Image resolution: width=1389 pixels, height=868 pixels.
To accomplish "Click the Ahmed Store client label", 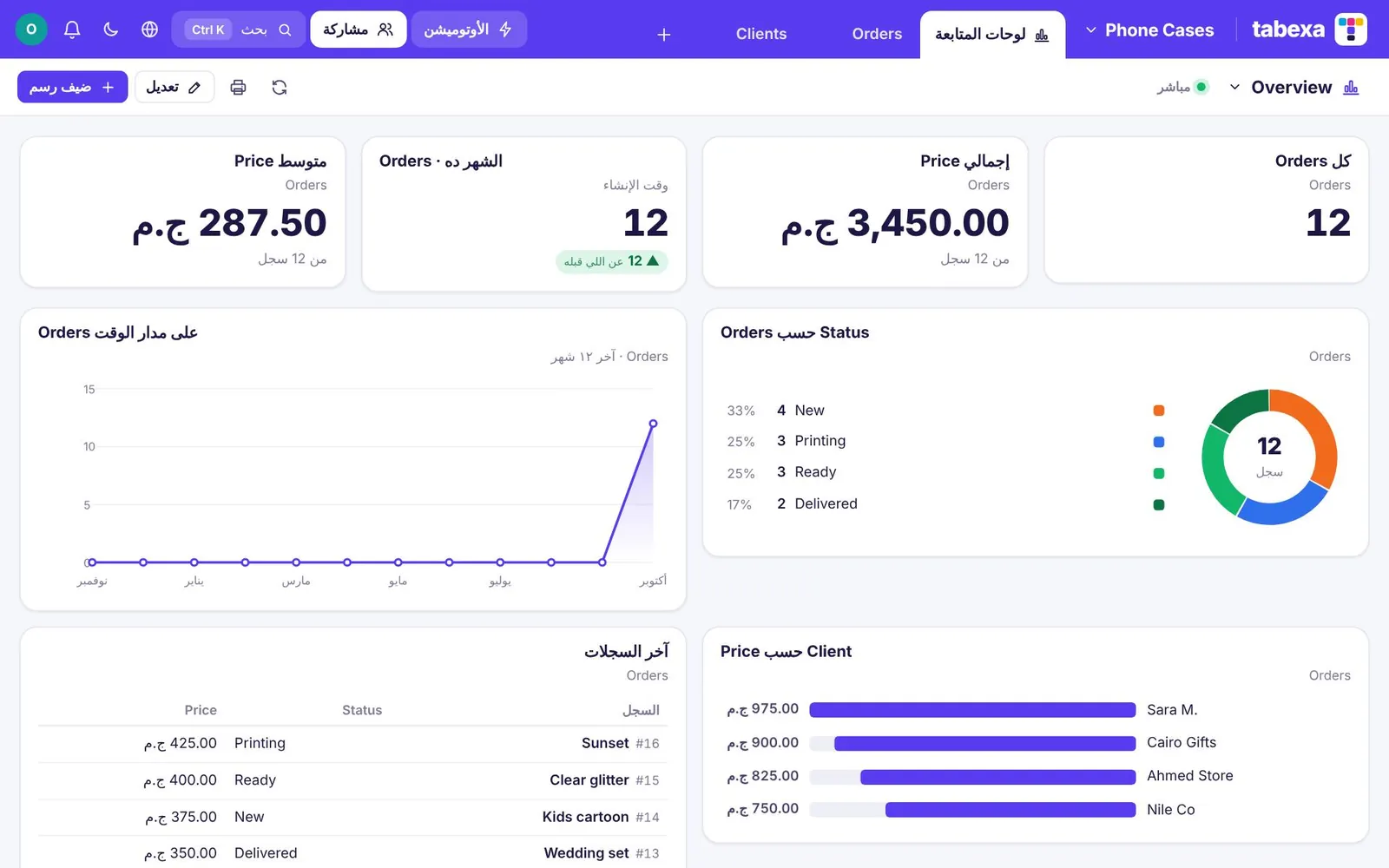I will point(1189,775).
